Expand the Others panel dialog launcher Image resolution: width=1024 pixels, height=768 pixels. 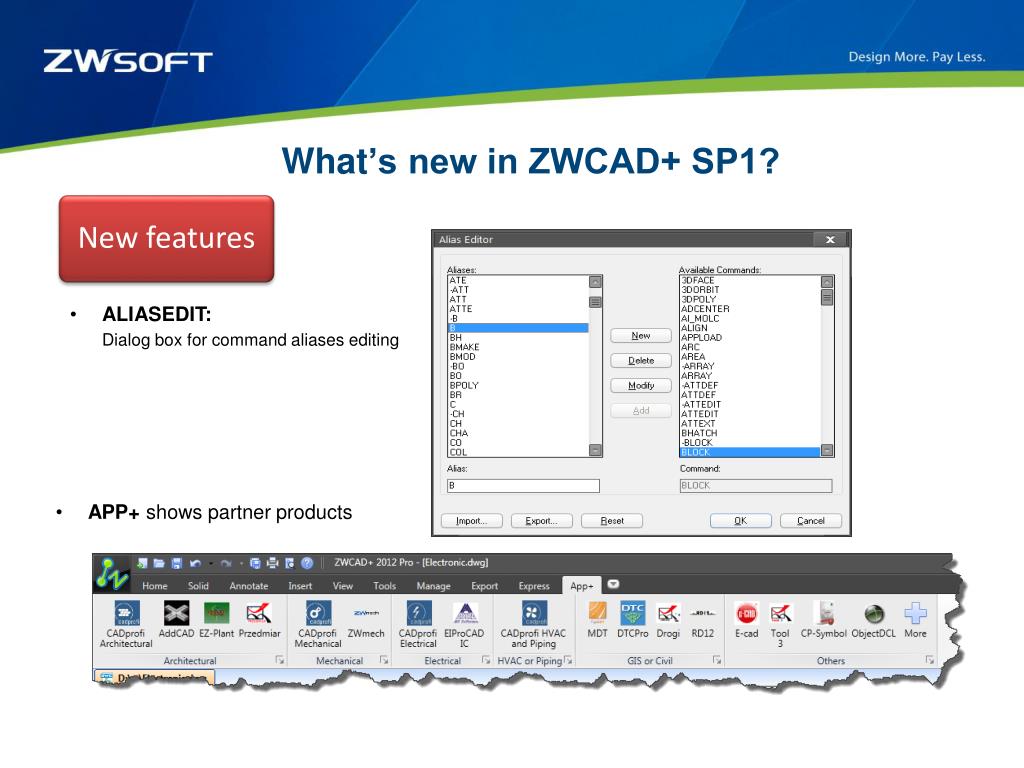pos(930,660)
